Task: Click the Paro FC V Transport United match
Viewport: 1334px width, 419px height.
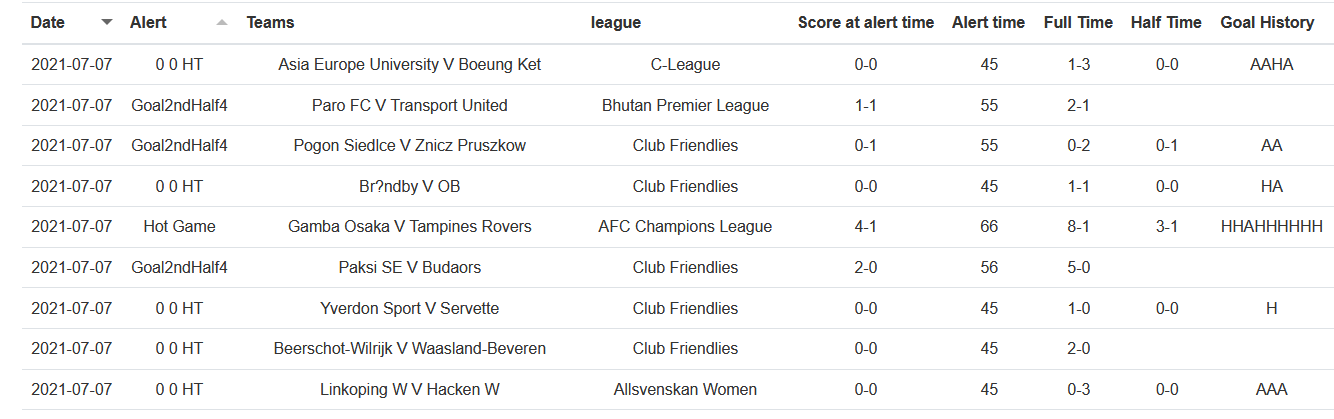Action: tap(410, 106)
